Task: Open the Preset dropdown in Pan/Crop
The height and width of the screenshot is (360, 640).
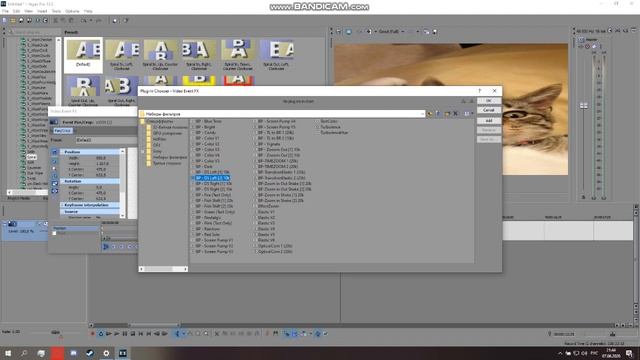Action: coord(106,140)
